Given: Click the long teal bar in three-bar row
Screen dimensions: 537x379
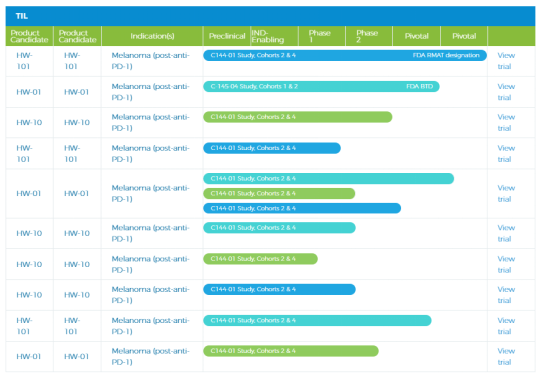Looking at the screenshot, I should [x=328, y=178].
